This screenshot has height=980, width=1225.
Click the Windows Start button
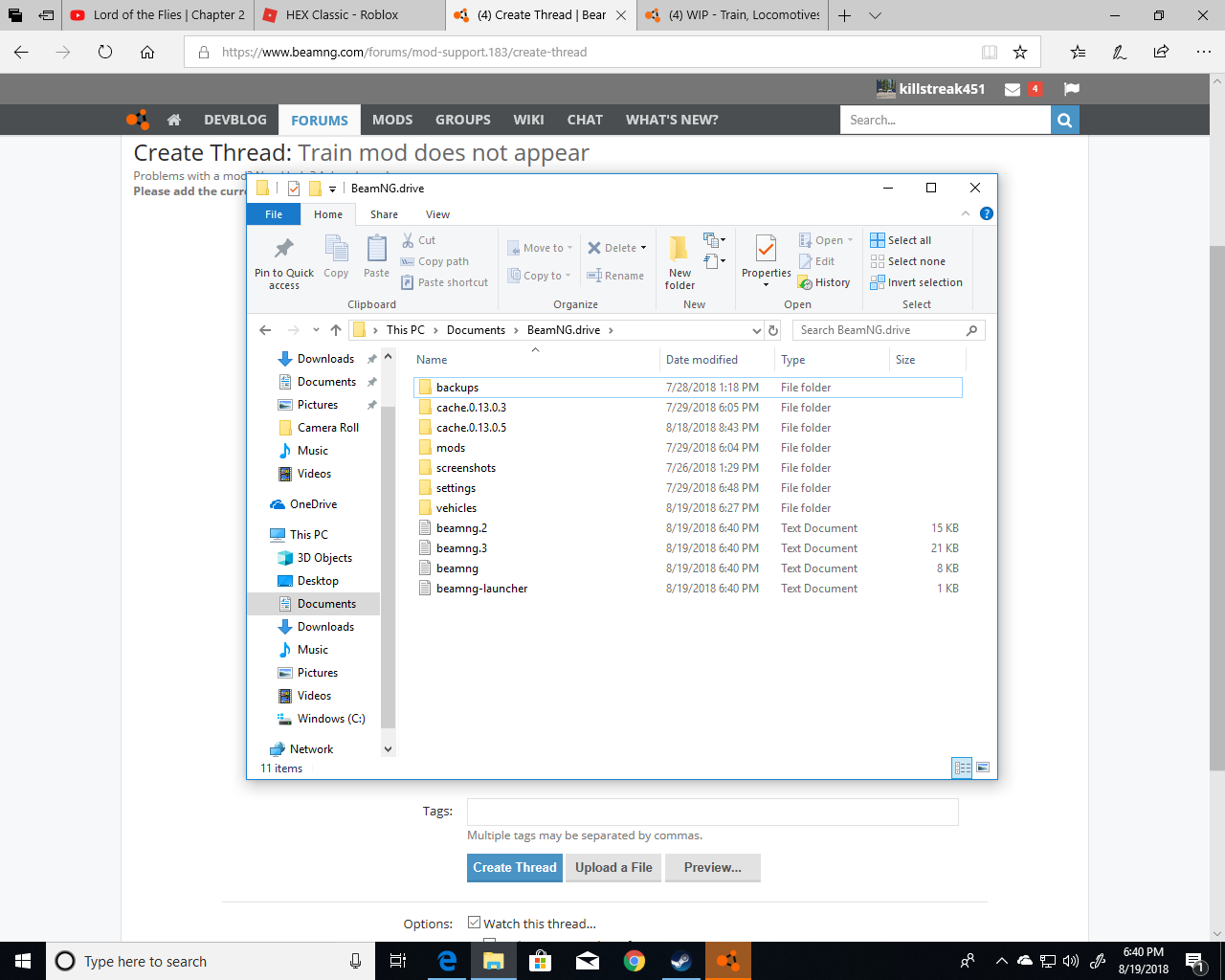point(23,961)
